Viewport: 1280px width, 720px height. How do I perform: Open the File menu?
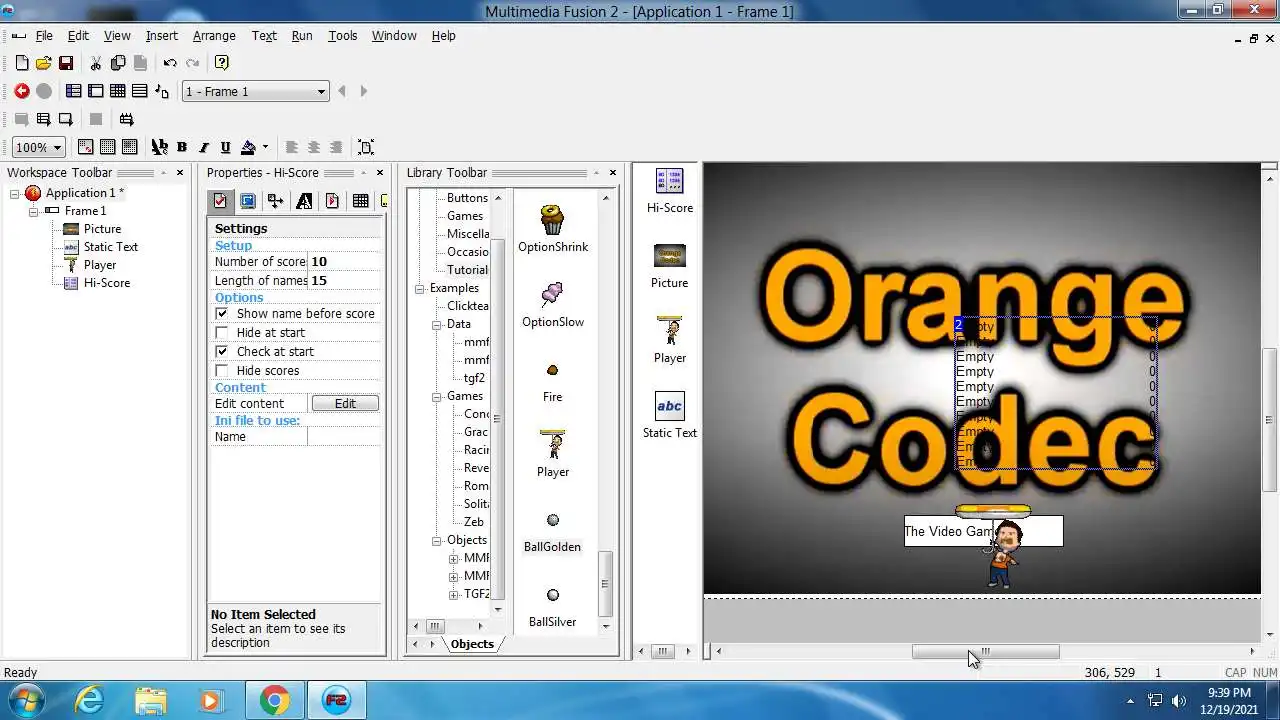click(44, 35)
